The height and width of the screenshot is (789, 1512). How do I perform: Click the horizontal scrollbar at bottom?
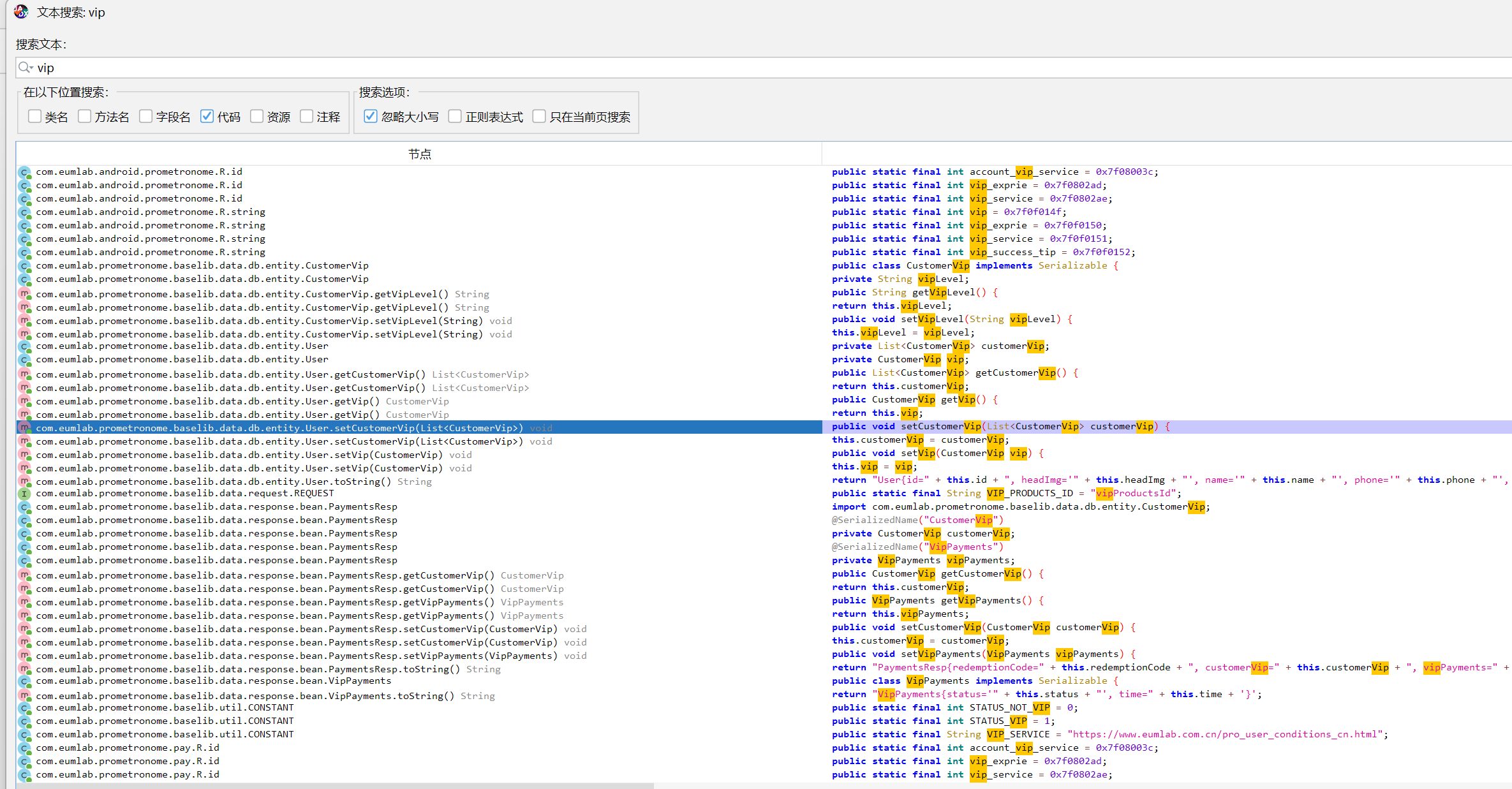(x=335, y=785)
